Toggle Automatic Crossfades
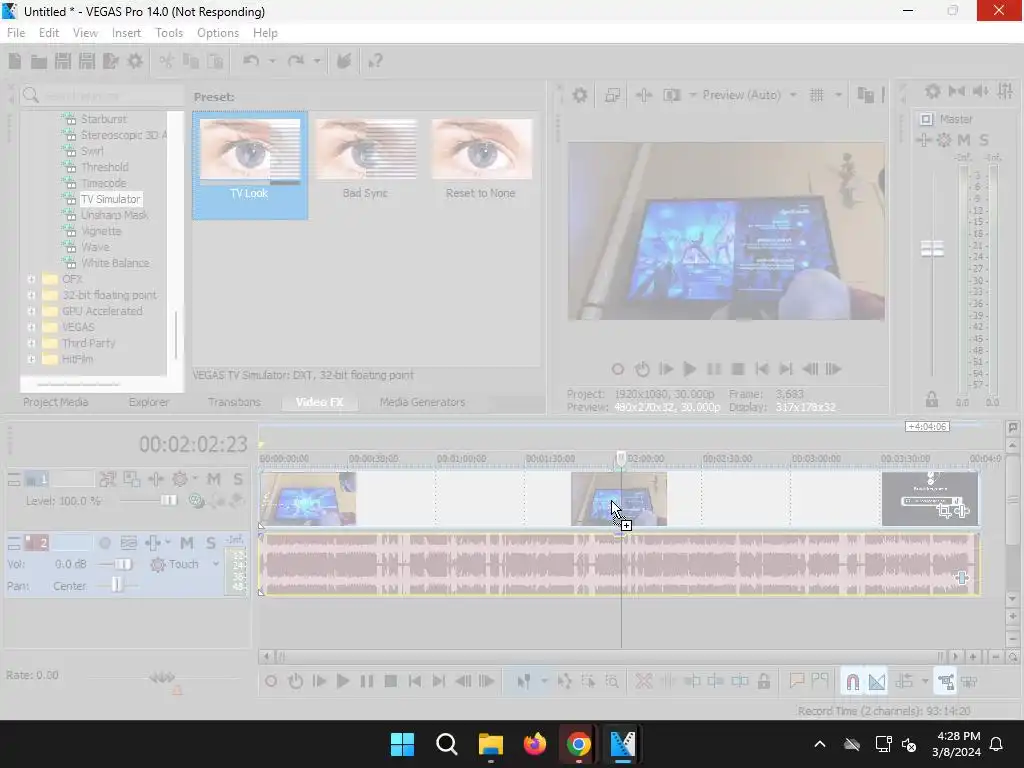1024x768 pixels. click(876, 682)
